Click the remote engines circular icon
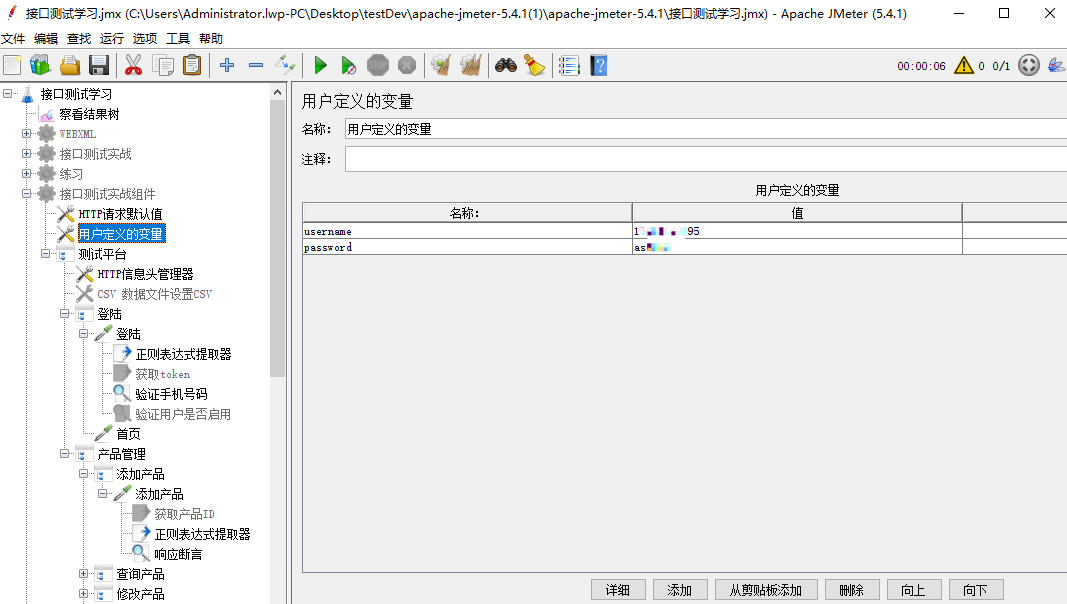This screenshot has width=1067, height=604. [x=1029, y=65]
